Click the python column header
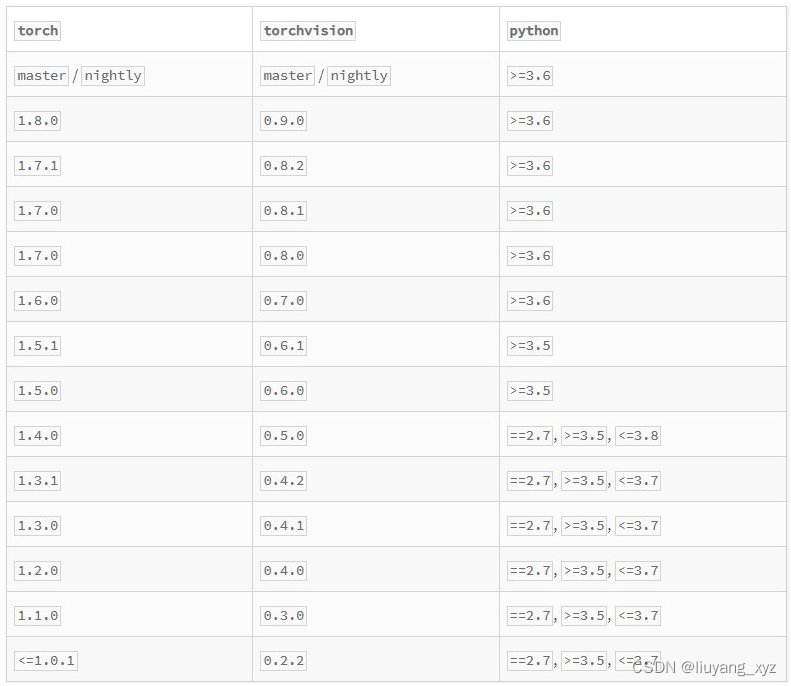 534,31
